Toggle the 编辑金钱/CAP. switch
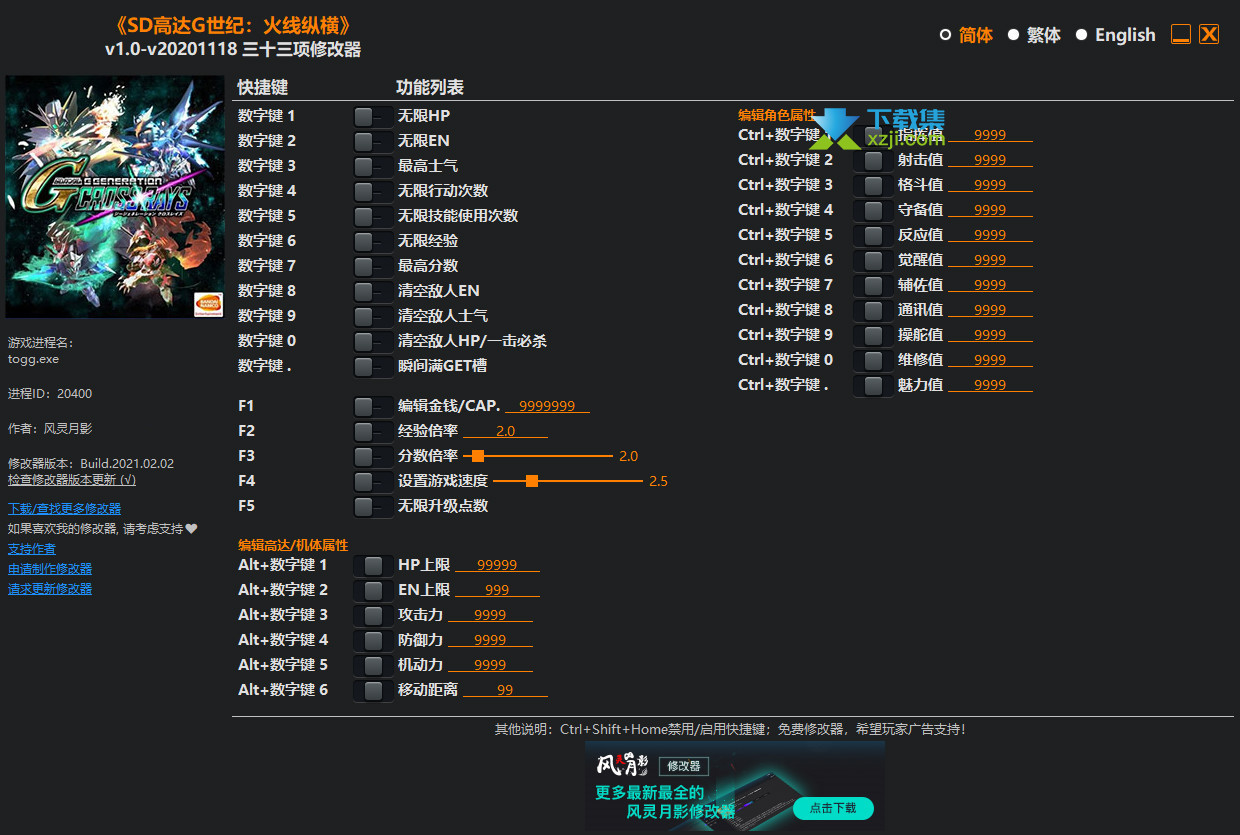 373,406
